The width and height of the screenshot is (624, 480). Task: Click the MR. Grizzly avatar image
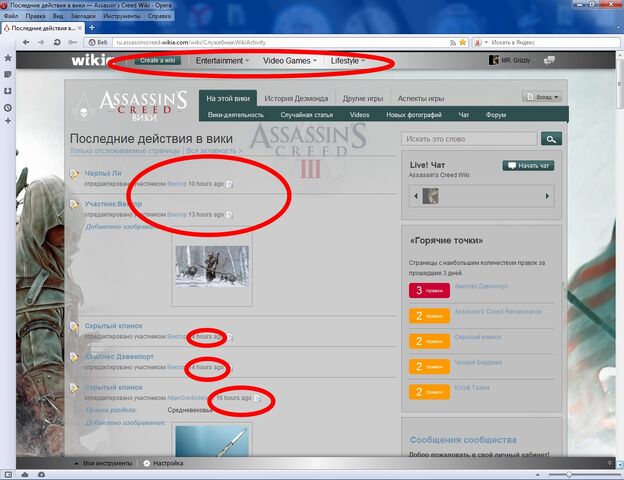click(x=493, y=60)
